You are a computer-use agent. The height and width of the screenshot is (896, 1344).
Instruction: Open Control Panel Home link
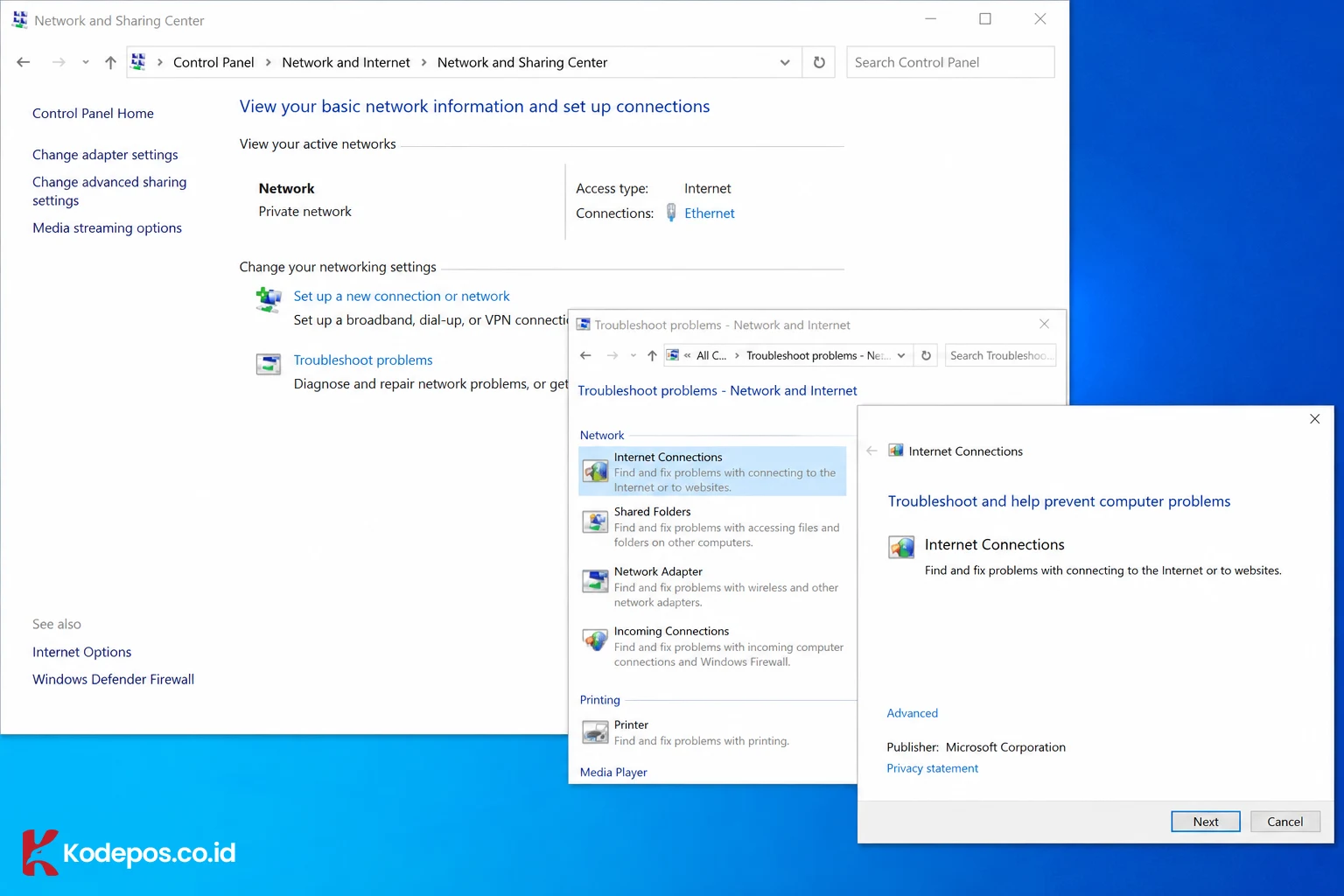93,113
